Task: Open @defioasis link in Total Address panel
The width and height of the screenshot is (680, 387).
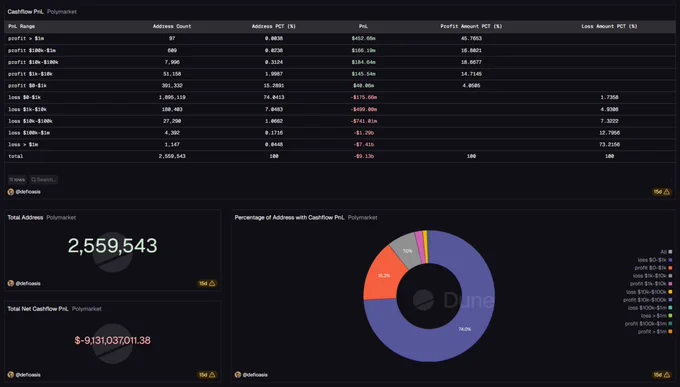Action: click(x=28, y=283)
